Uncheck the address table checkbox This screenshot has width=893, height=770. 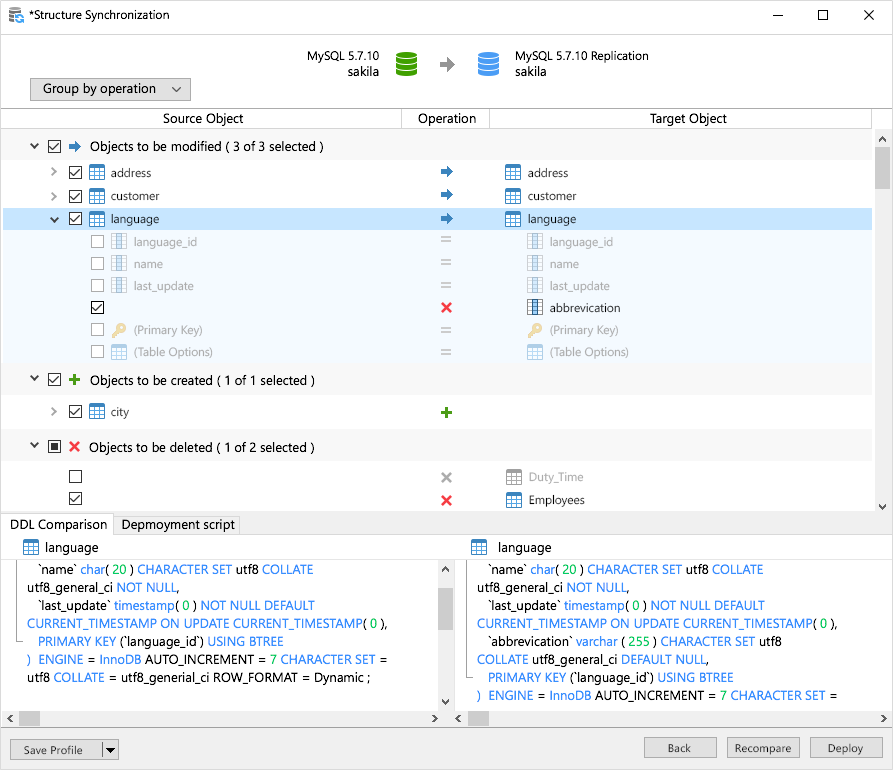(x=76, y=173)
